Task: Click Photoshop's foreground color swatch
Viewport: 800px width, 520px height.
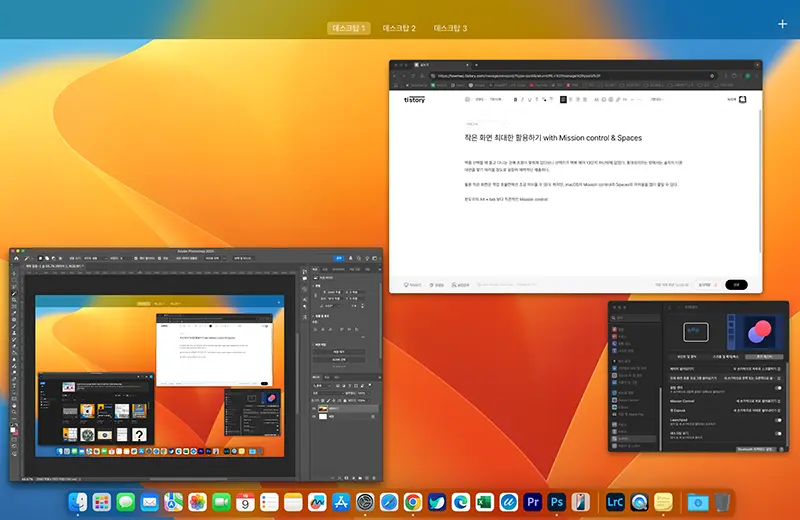Action: (x=13, y=430)
